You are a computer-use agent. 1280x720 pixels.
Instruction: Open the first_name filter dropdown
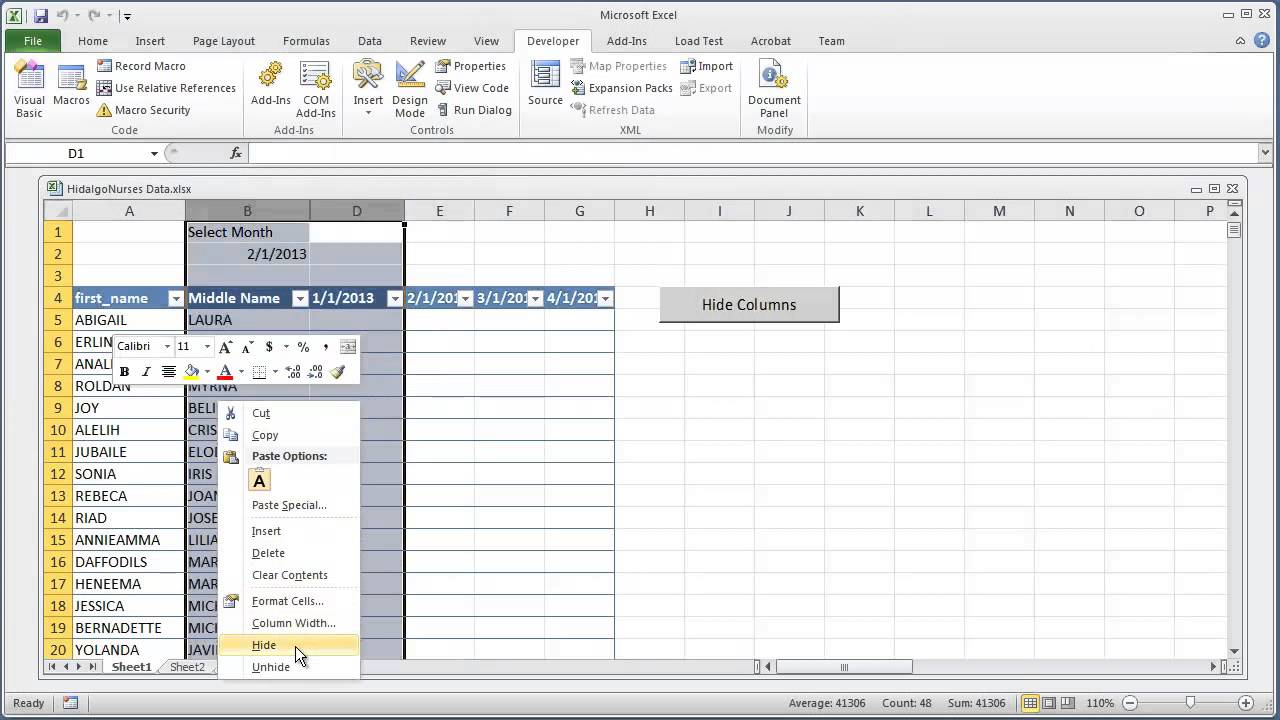coord(176,298)
